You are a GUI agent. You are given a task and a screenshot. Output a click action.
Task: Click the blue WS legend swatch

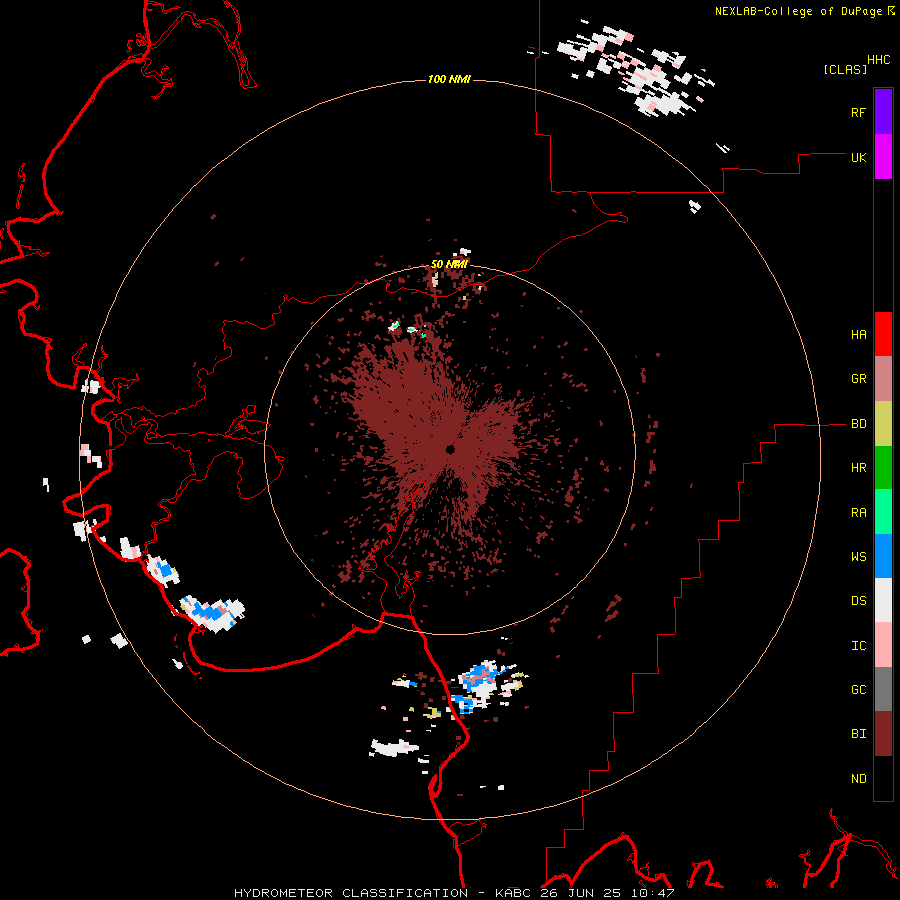(883, 556)
